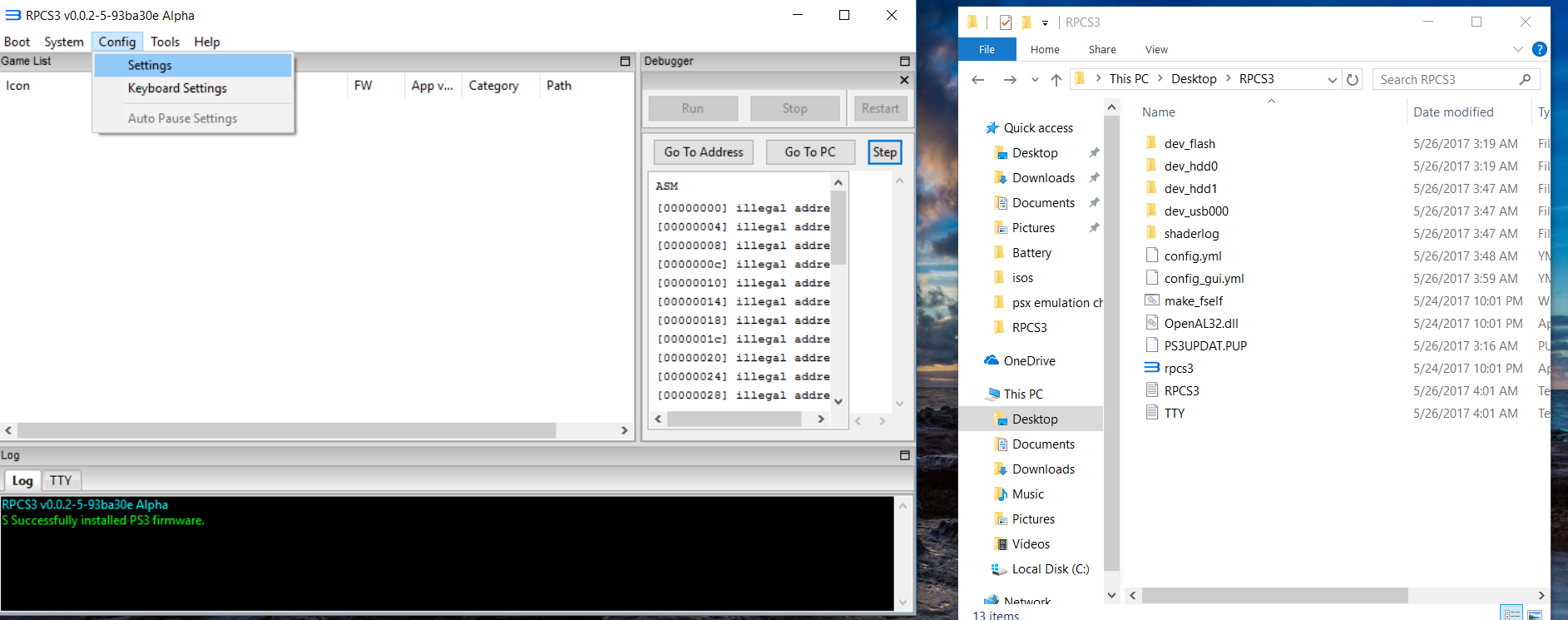Screen dimensions: 1568x620
Task: Sort game list by Category column
Action: point(493,86)
